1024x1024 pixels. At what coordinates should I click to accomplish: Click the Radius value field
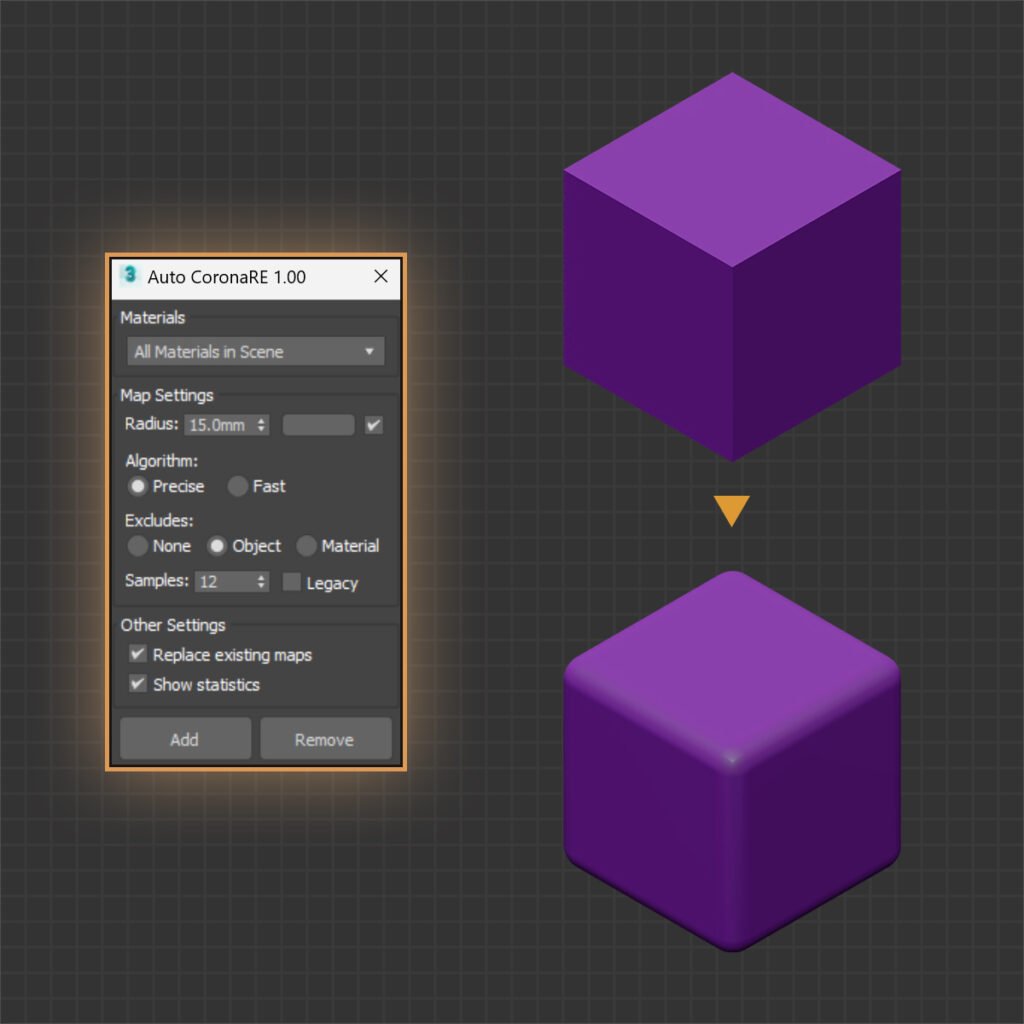[220, 425]
